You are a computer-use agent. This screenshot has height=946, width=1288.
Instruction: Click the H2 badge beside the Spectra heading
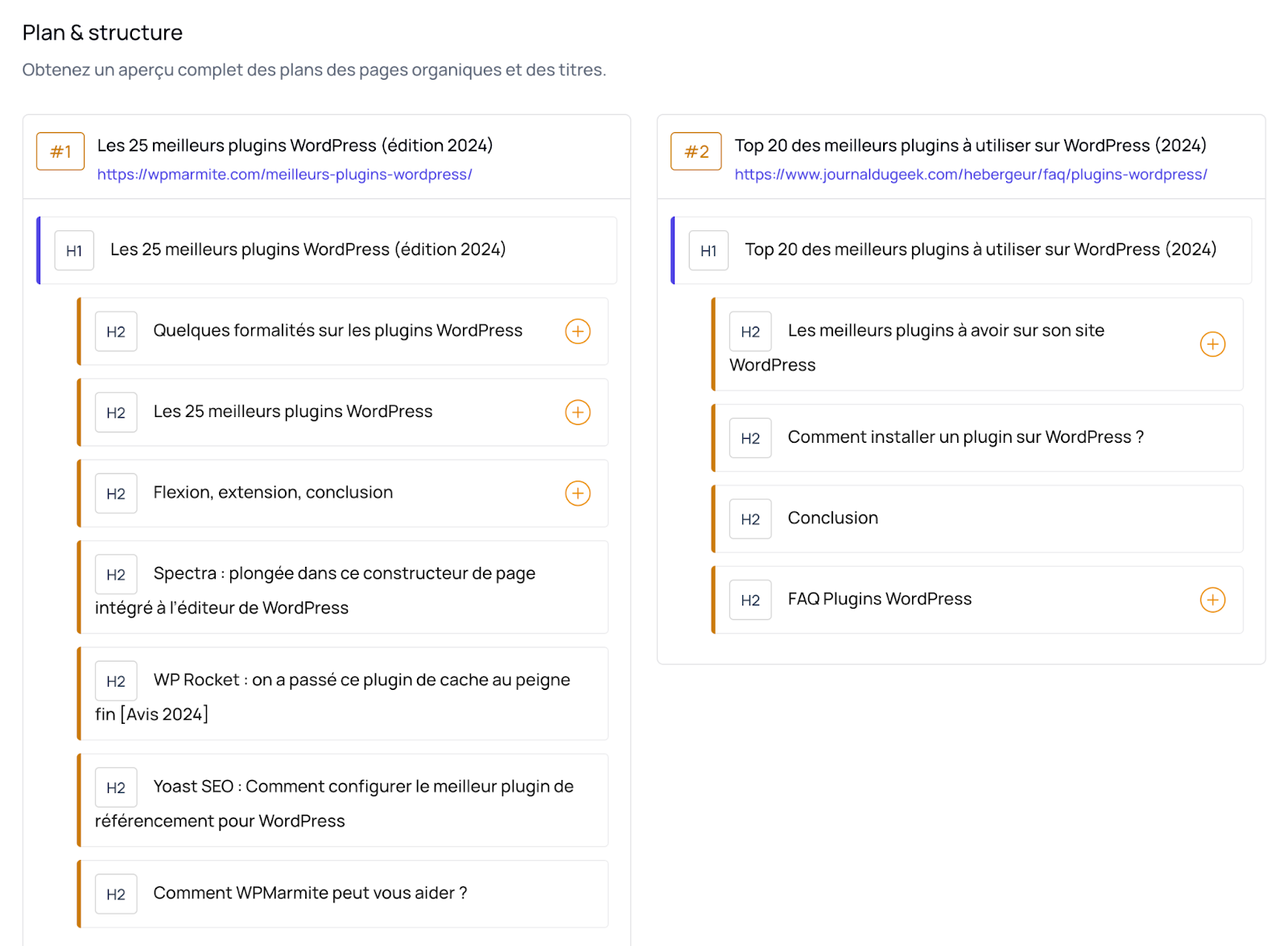tap(115, 573)
